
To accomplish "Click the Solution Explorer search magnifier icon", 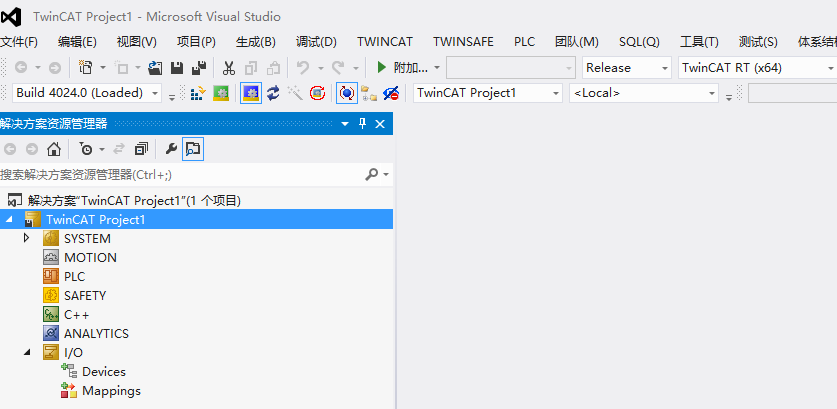I will click(372, 174).
